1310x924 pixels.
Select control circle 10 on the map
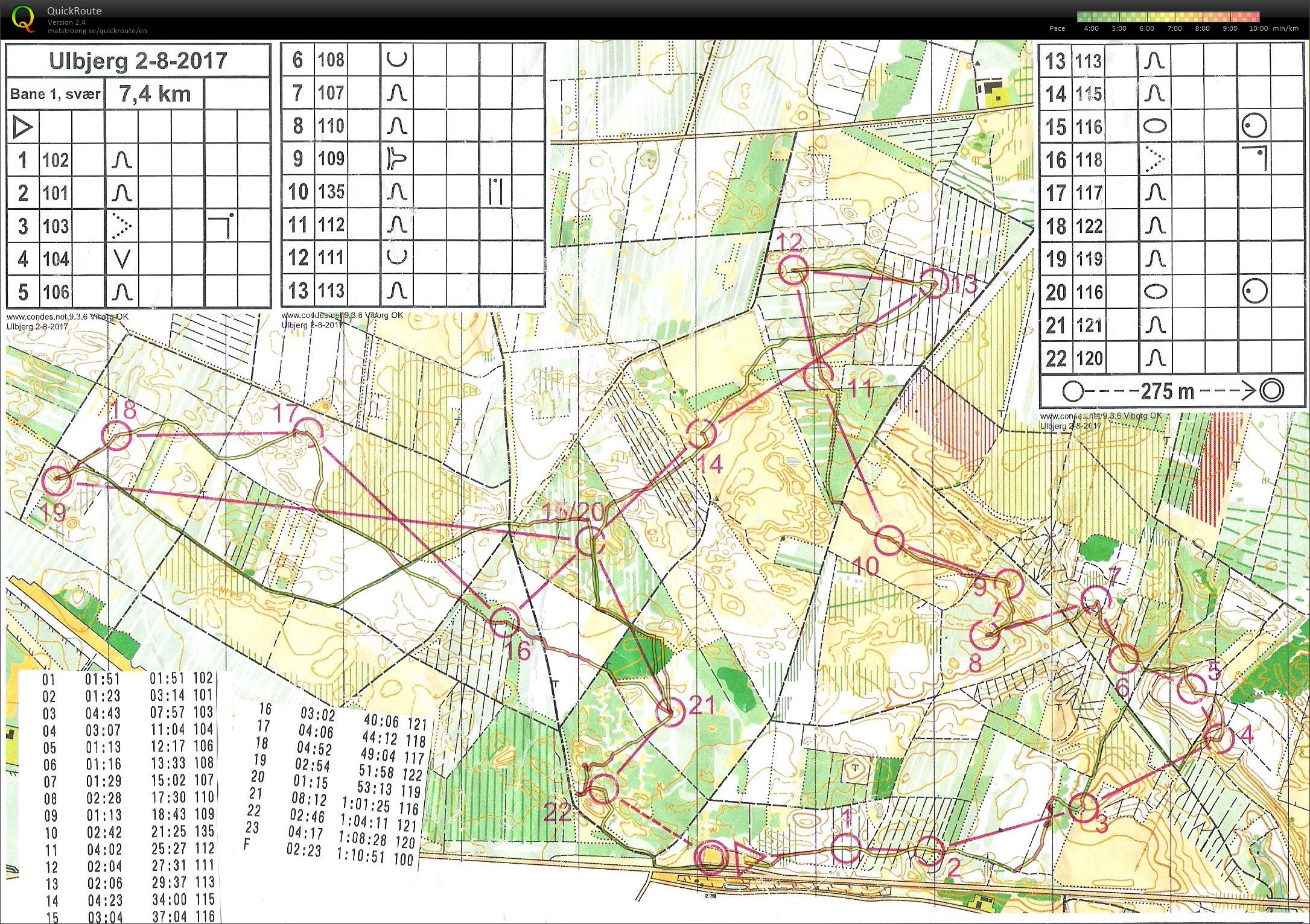[x=889, y=540]
